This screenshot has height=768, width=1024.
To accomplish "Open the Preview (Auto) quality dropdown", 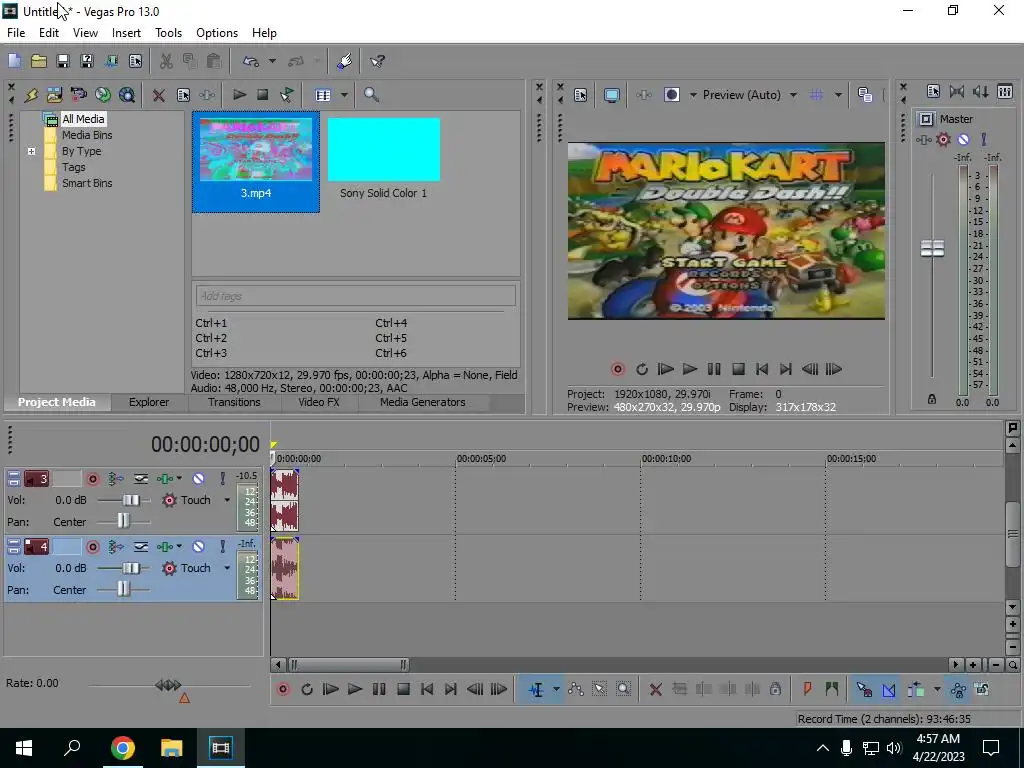I will 793,95.
